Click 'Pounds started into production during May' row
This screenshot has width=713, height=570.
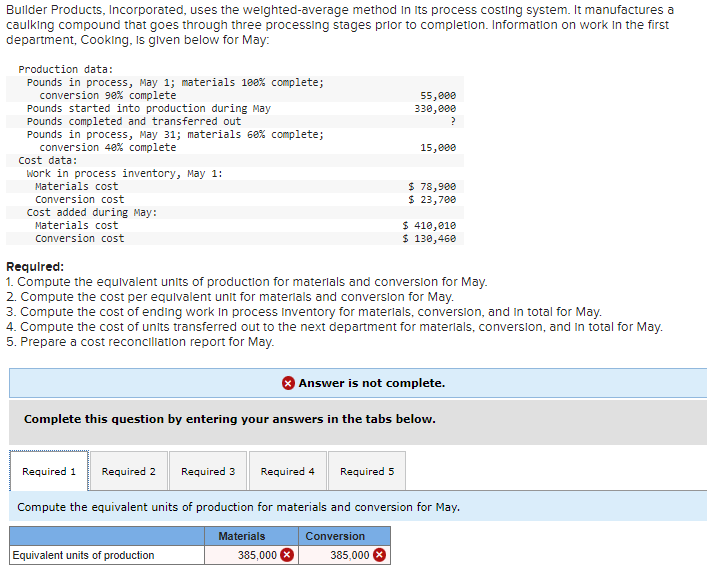(x=235, y=109)
